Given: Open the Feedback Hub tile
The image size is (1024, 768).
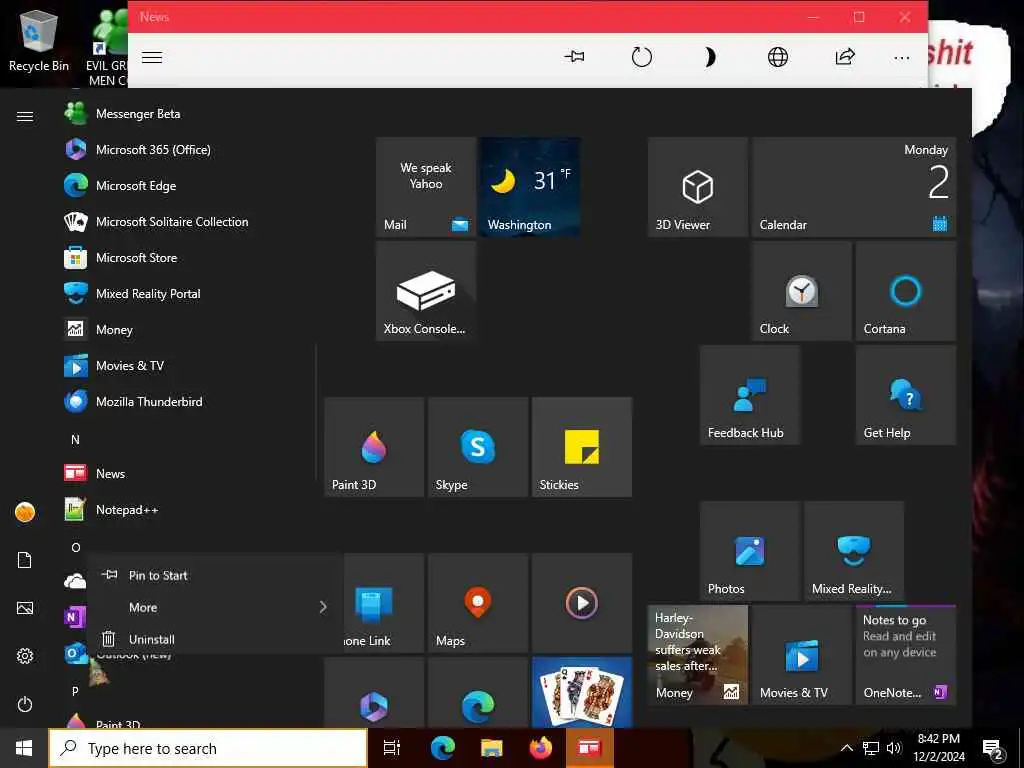Looking at the screenshot, I should tap(750, 395).
